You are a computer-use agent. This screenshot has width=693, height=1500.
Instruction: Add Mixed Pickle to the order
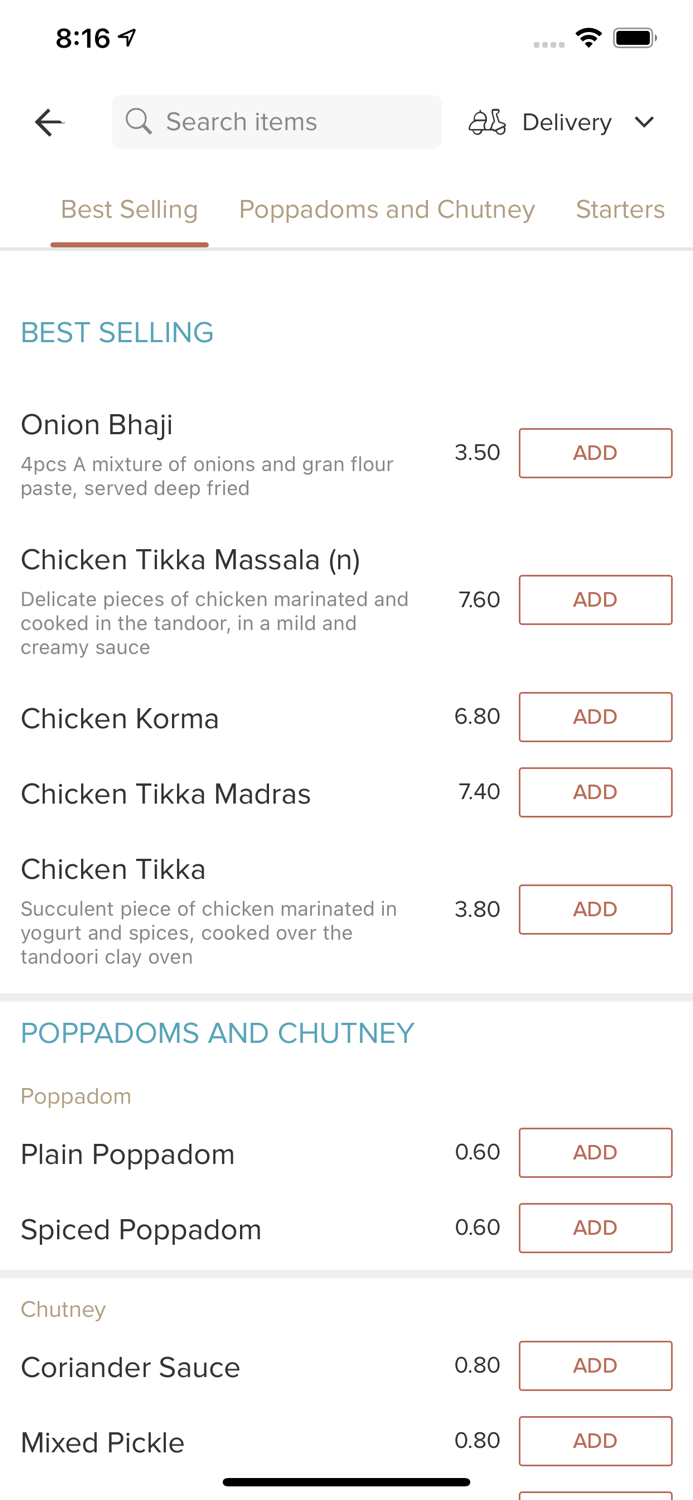pyautogui.click(x=595, y=1440)
